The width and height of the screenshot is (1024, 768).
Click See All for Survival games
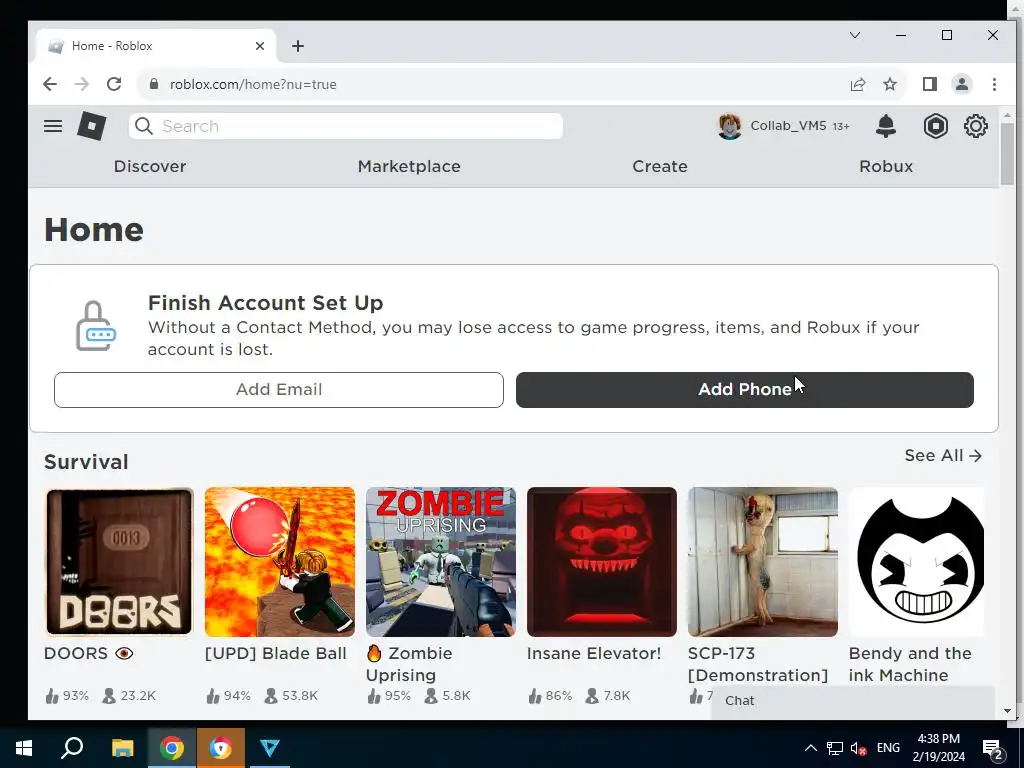click(943, 455)
